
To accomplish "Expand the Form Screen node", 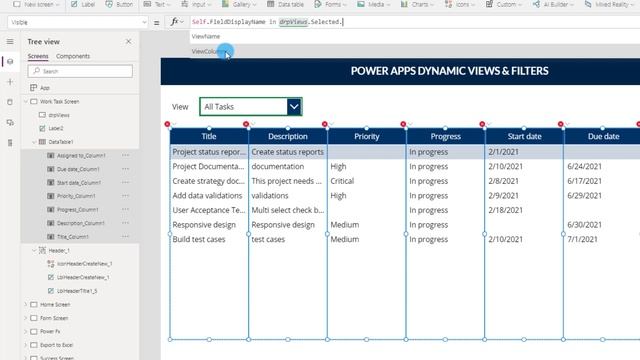I will pyautogui.click(x=26, y=318).
